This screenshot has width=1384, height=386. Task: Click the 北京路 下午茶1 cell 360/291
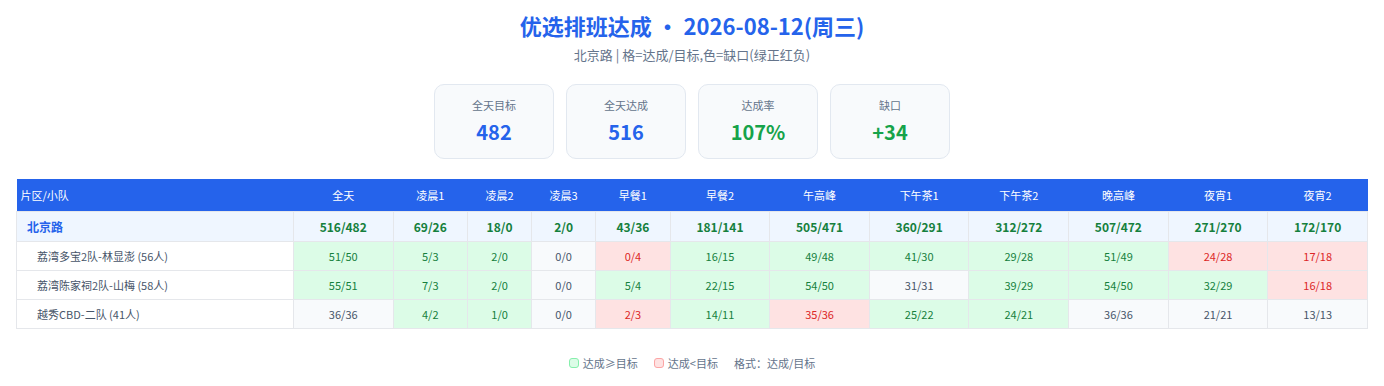point(919,227)
